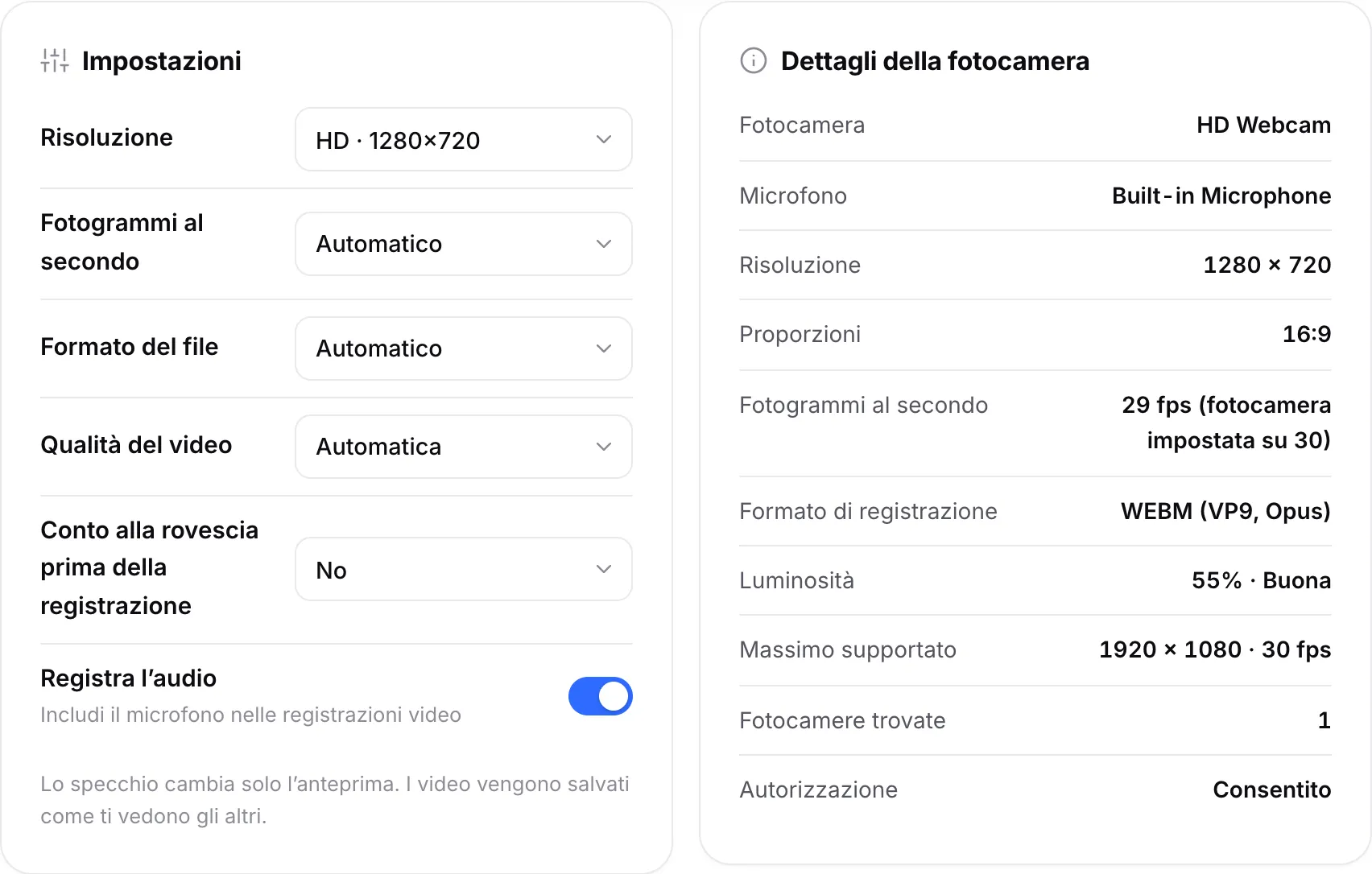Click the HD Webcam value

[x=1263, y=125]
